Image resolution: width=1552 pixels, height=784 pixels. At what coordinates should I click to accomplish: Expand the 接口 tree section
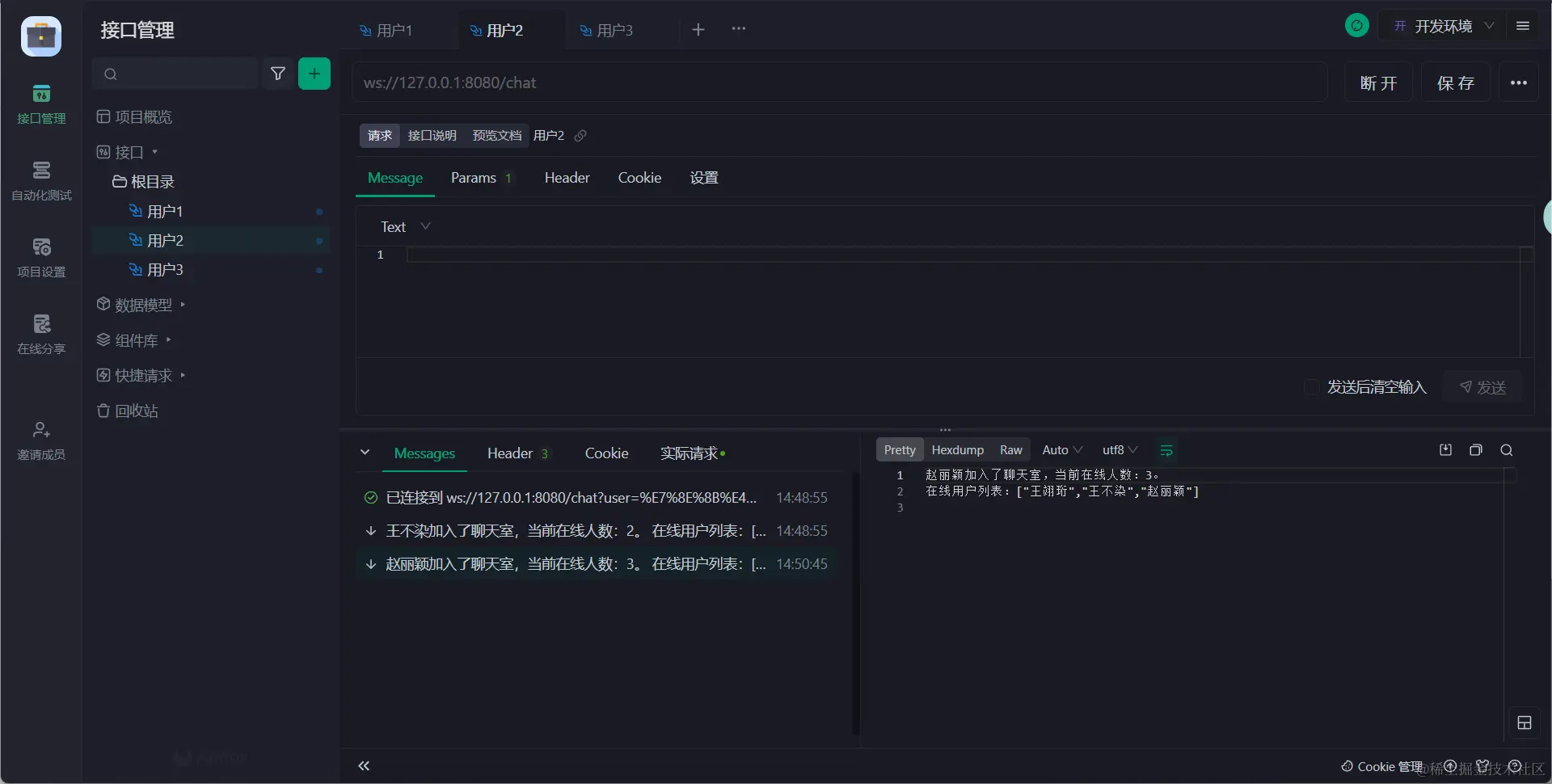tap(128, 152)
